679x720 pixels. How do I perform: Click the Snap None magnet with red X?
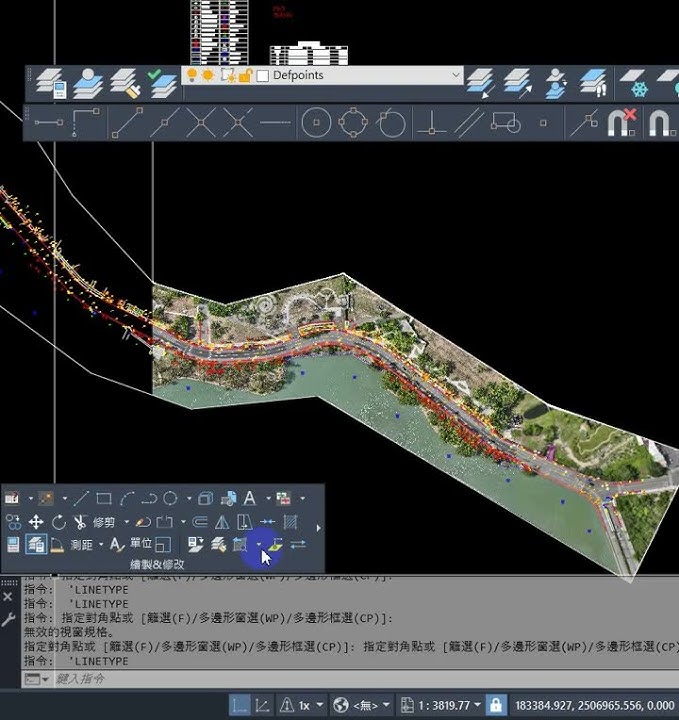tap(622, 123)
